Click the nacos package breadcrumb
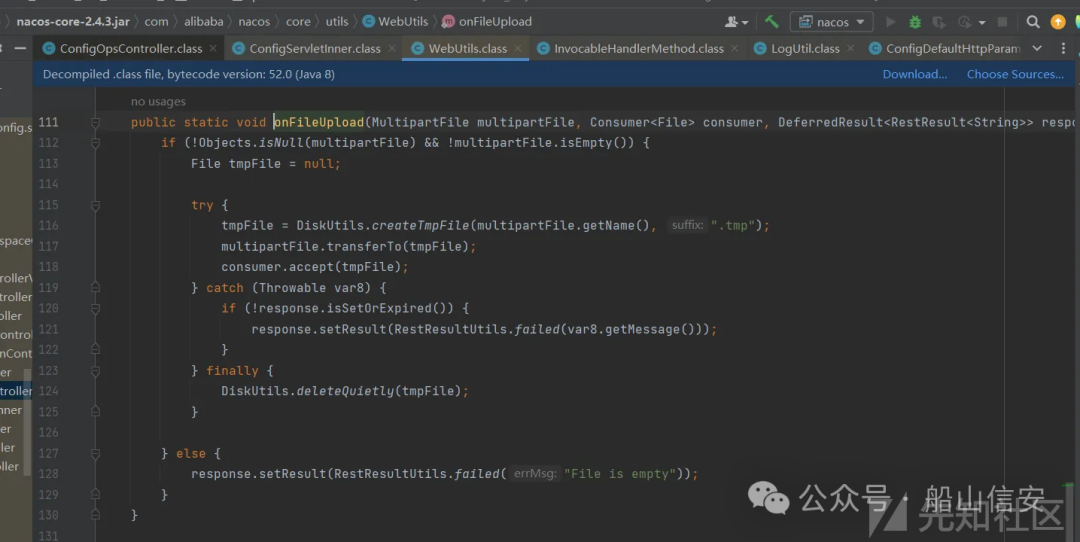Image resolution: width=1080 pixels, height=542 pixels. pos(254,22)
